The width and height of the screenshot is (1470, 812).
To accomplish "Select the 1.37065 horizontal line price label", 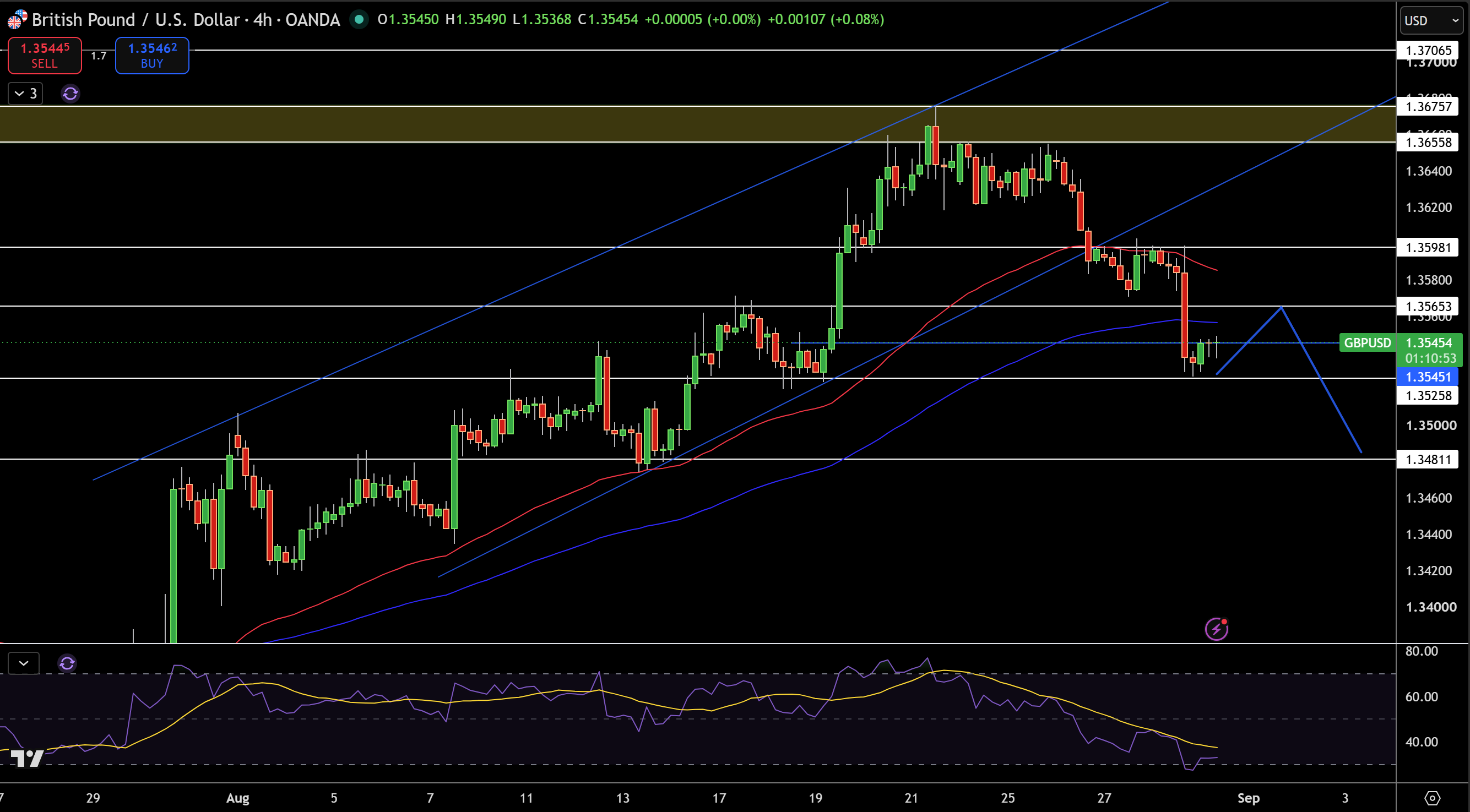I will 1427,50.
